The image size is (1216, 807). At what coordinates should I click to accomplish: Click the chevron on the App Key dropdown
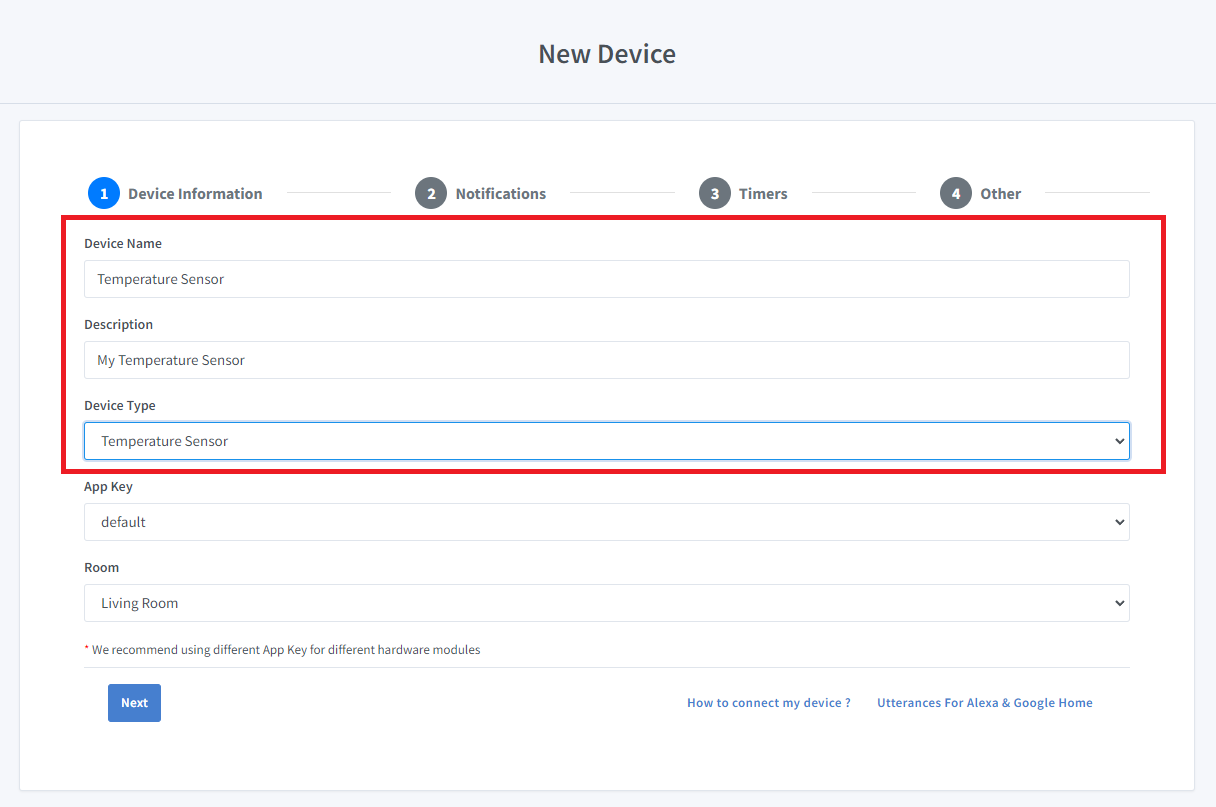click(1118, 521)
